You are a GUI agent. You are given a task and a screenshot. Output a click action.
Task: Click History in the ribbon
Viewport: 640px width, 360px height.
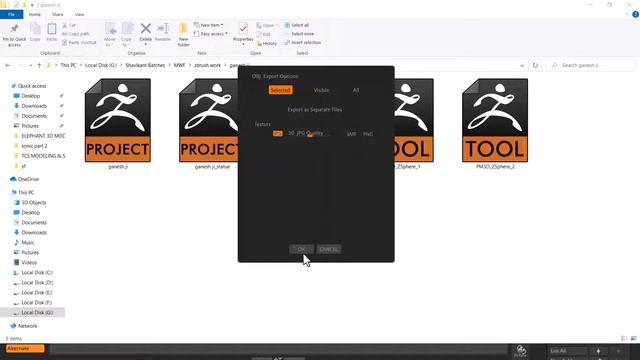(x=267, y=43)
